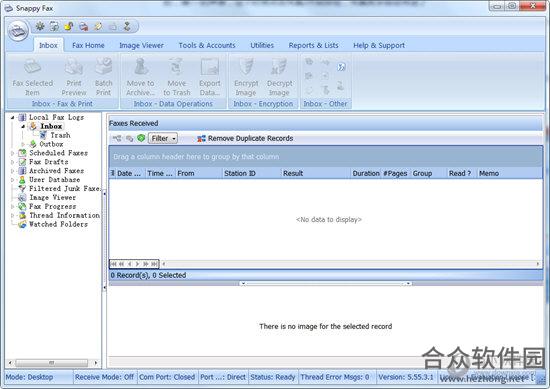Expand the Fax Drafts node
This screenshot has width=550, height=389.
(13, 162)
